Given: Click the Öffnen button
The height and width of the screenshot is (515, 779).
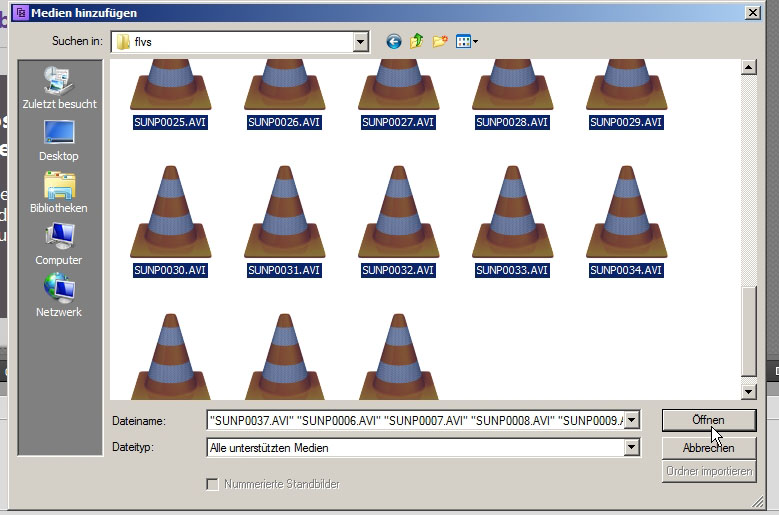Looking at the screenshot, I should point(709,420).
